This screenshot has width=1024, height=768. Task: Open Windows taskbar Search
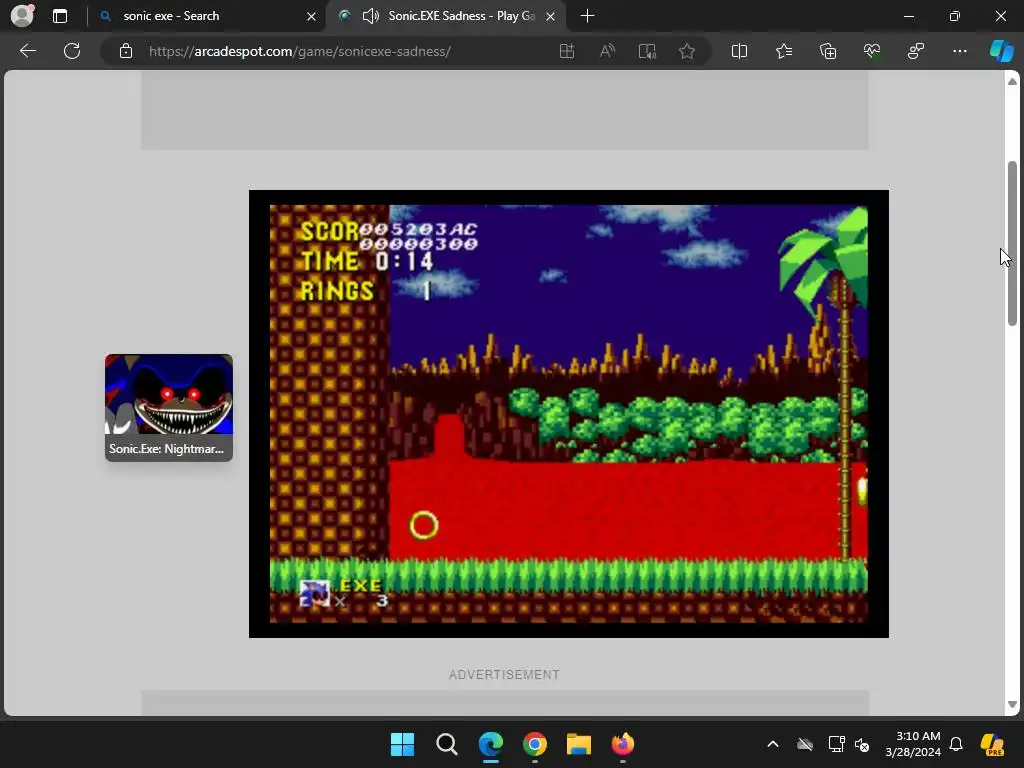click(447, 744)
